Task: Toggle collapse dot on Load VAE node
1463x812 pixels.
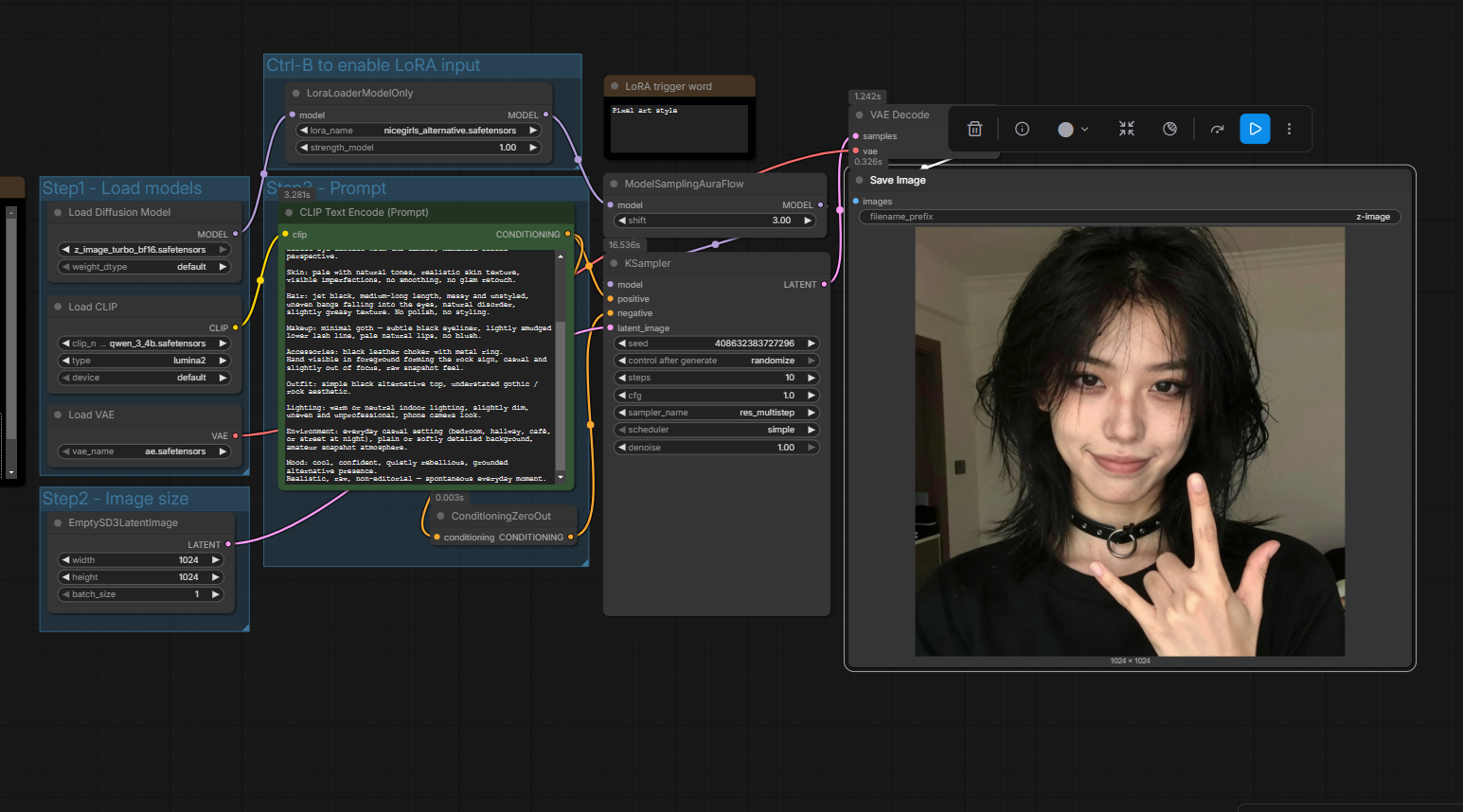Action: coord(59,415)
